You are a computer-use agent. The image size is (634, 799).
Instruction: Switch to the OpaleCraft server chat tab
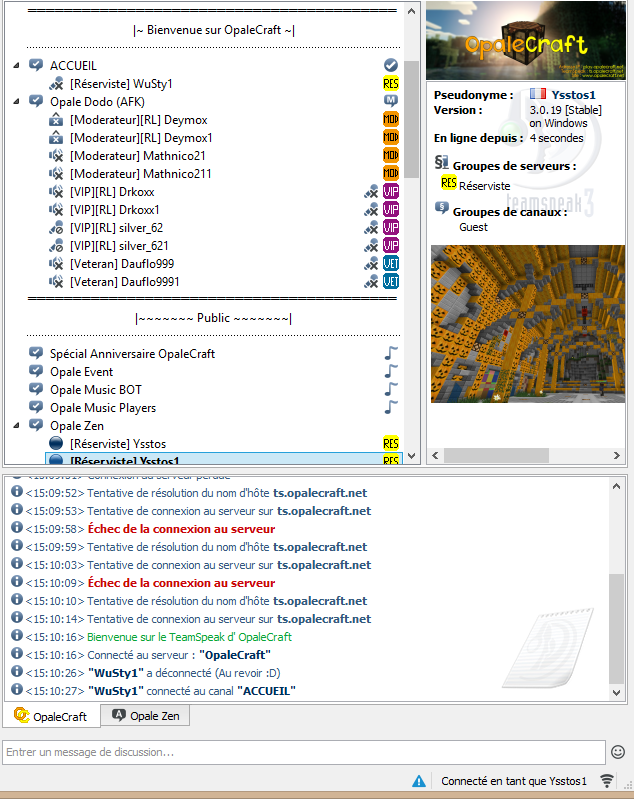[51, 716]
